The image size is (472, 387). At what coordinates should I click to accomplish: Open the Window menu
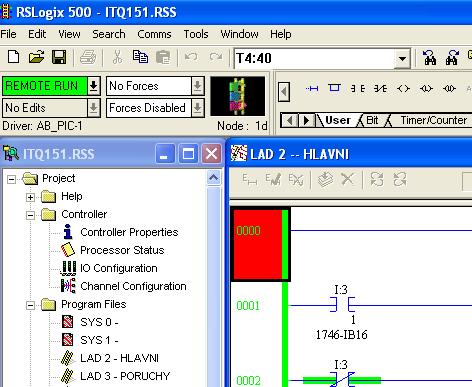tap(239, 34)
